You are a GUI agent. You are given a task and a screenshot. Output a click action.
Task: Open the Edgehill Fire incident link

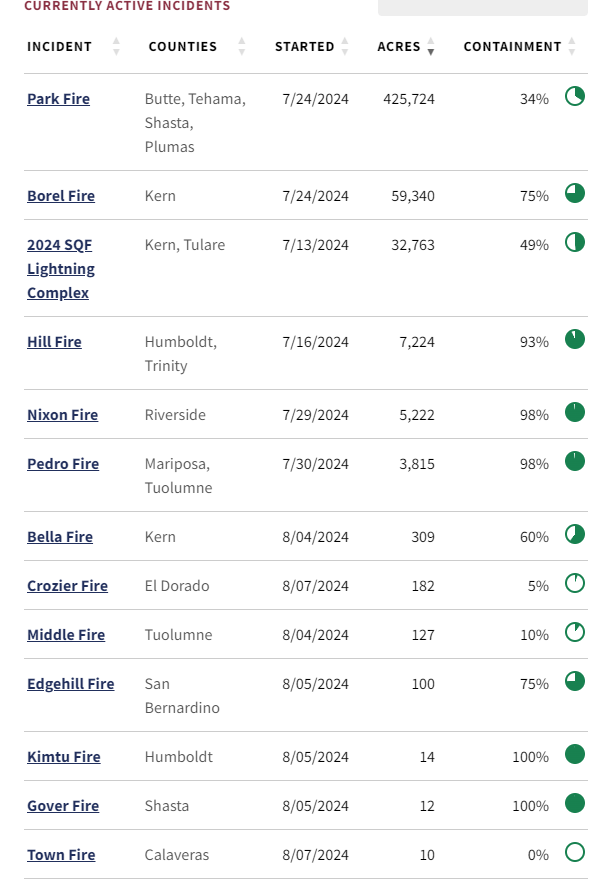click(x=70, y=684)
